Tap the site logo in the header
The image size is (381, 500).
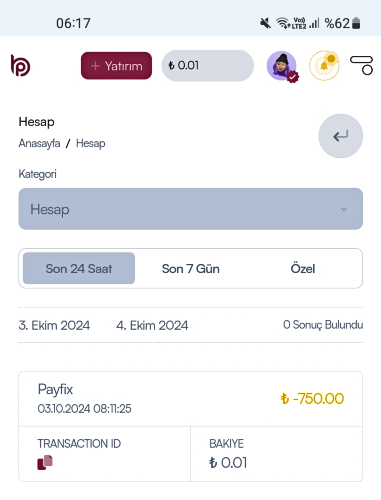click(20, 65)
